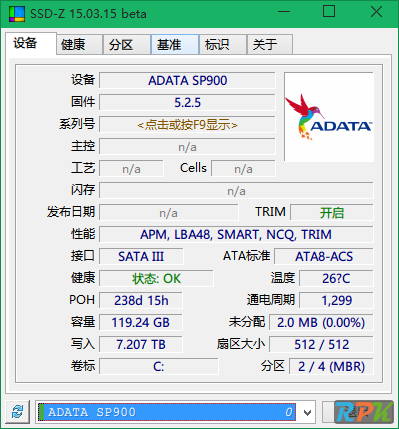The image size is (399, 429).
Task: Open the 基准 benchmark tab
Action: point(175,44)
